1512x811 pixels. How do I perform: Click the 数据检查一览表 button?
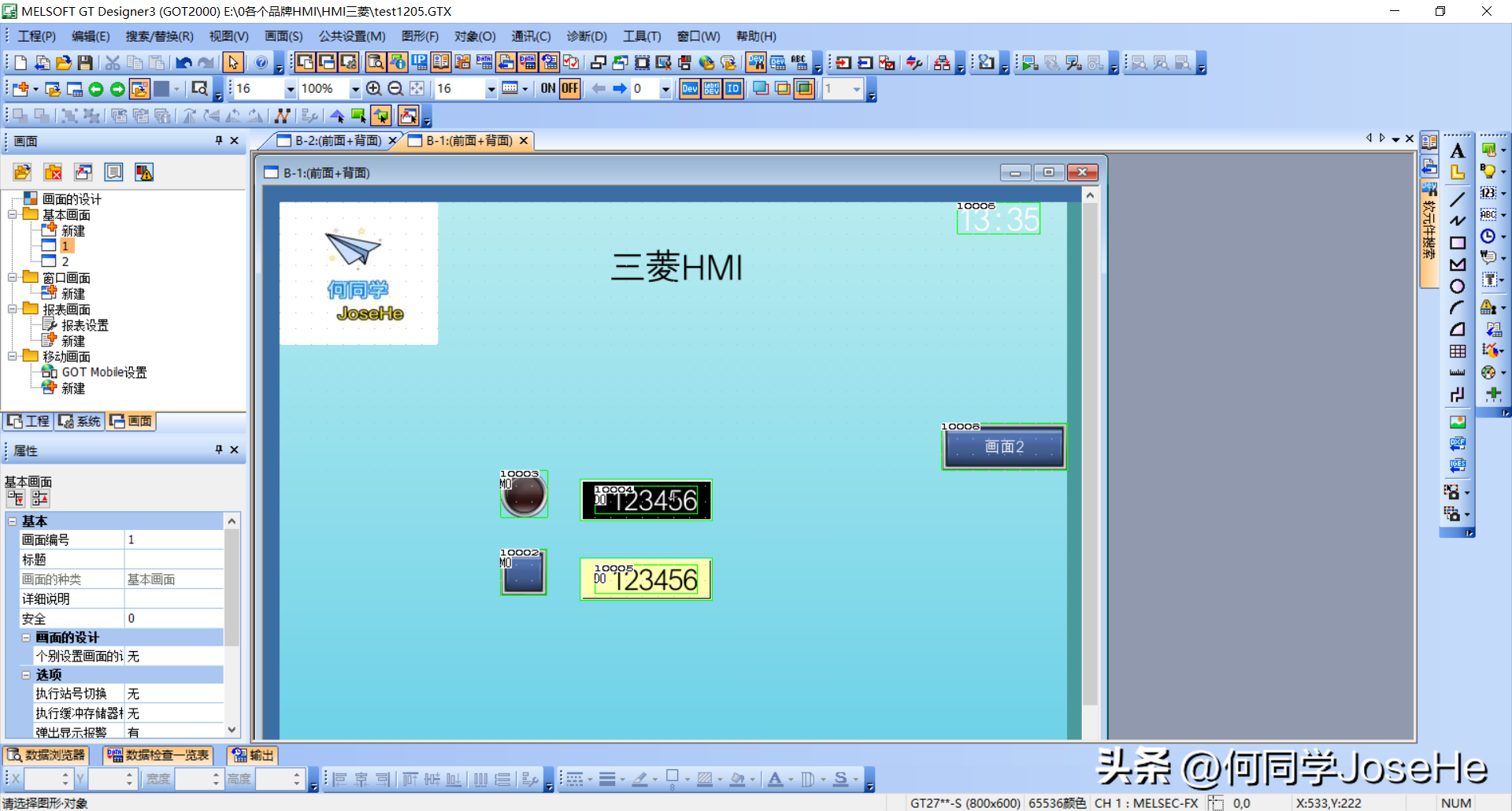[159, 755]
